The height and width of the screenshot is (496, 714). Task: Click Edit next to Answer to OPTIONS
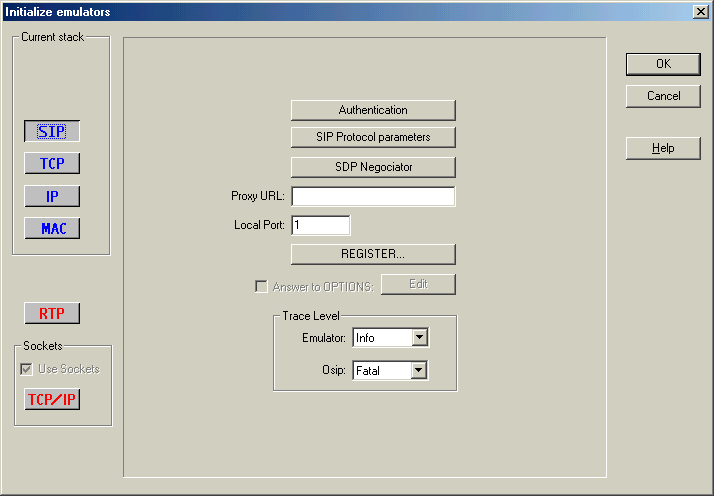click(418, 284)
